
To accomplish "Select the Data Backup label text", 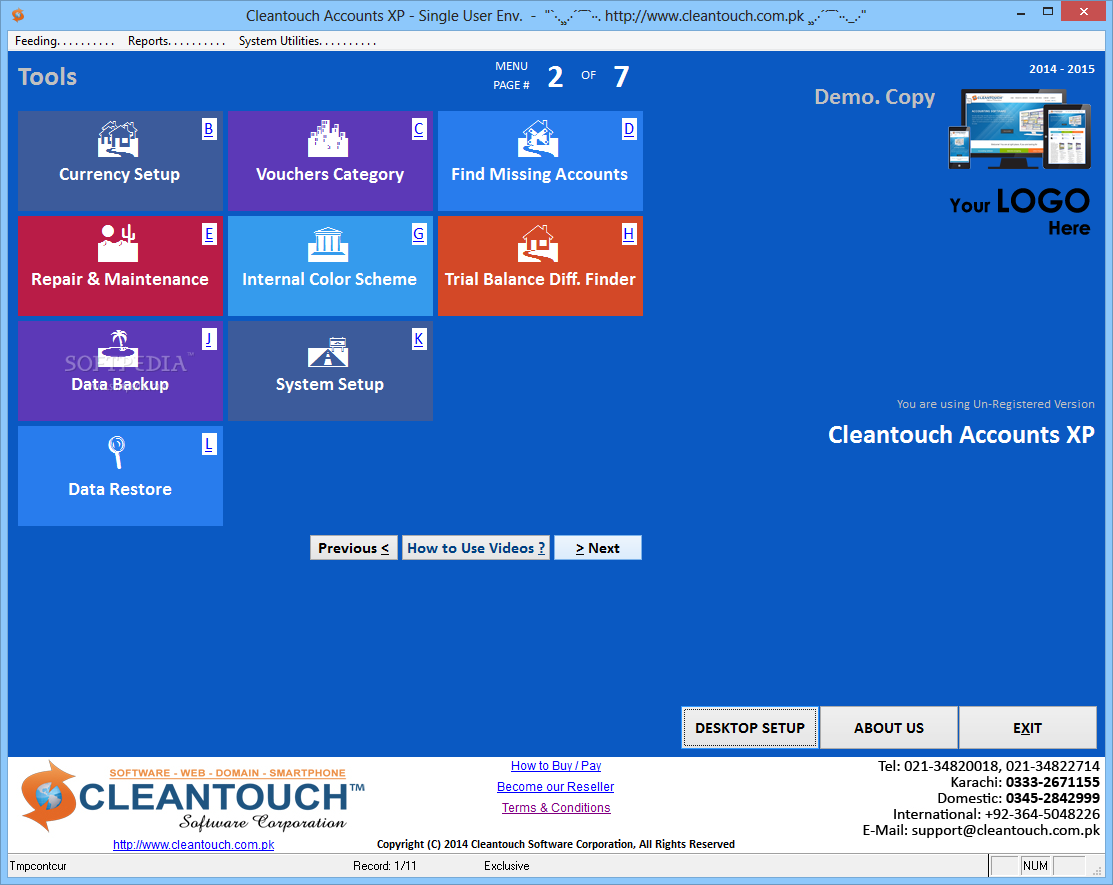I will 120,385.
